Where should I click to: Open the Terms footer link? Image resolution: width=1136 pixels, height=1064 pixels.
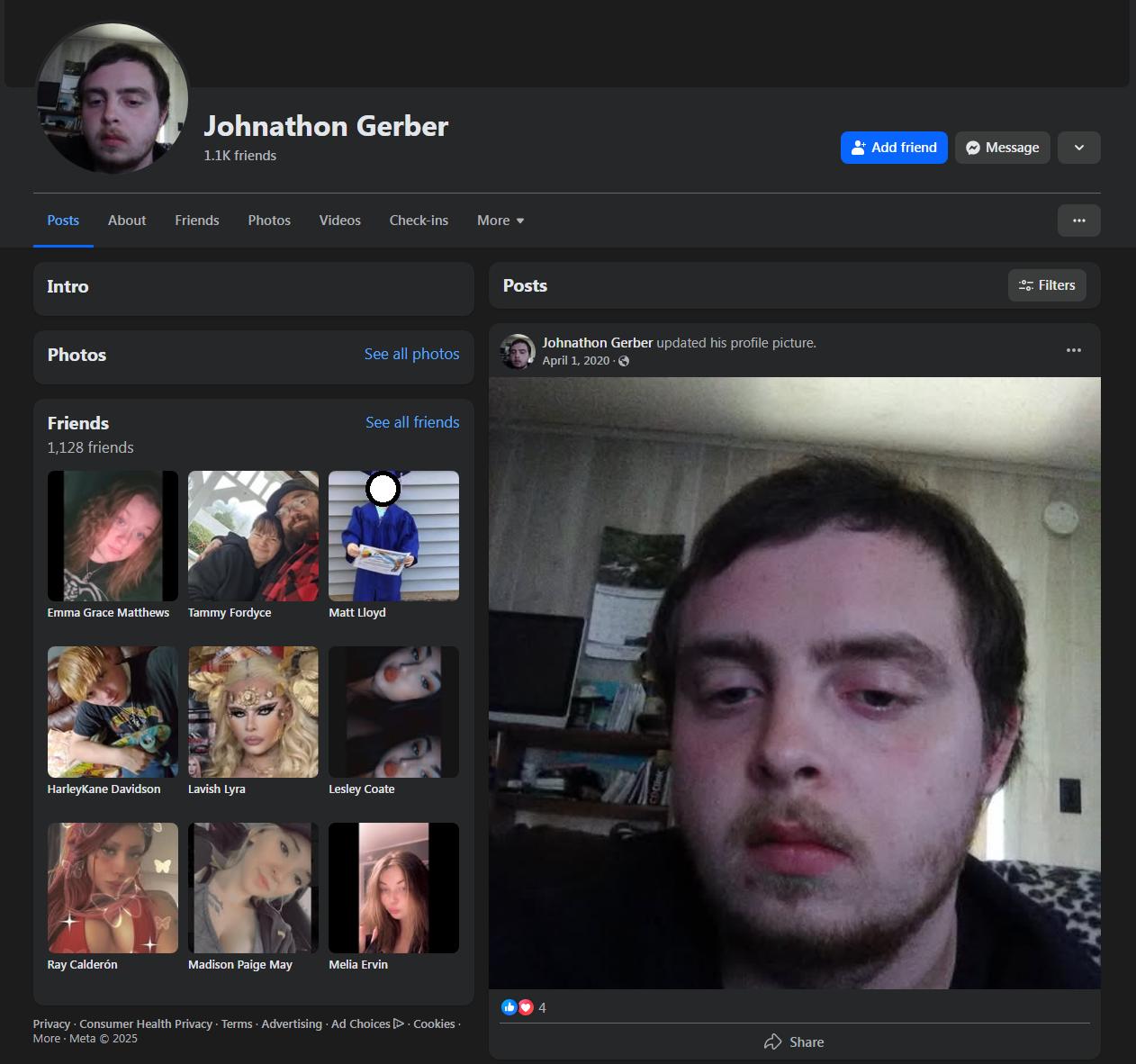[237, 1024]
